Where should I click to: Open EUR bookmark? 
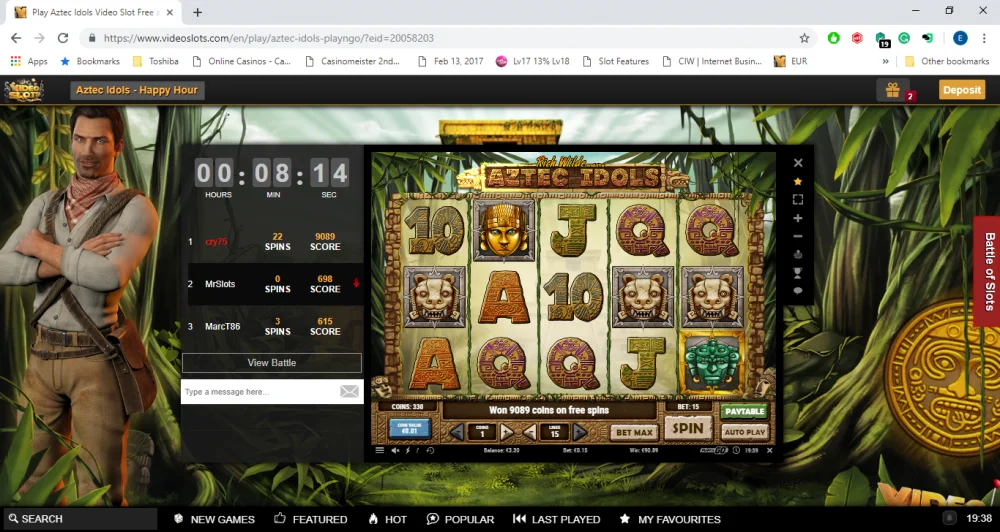[x=791, y=61]
